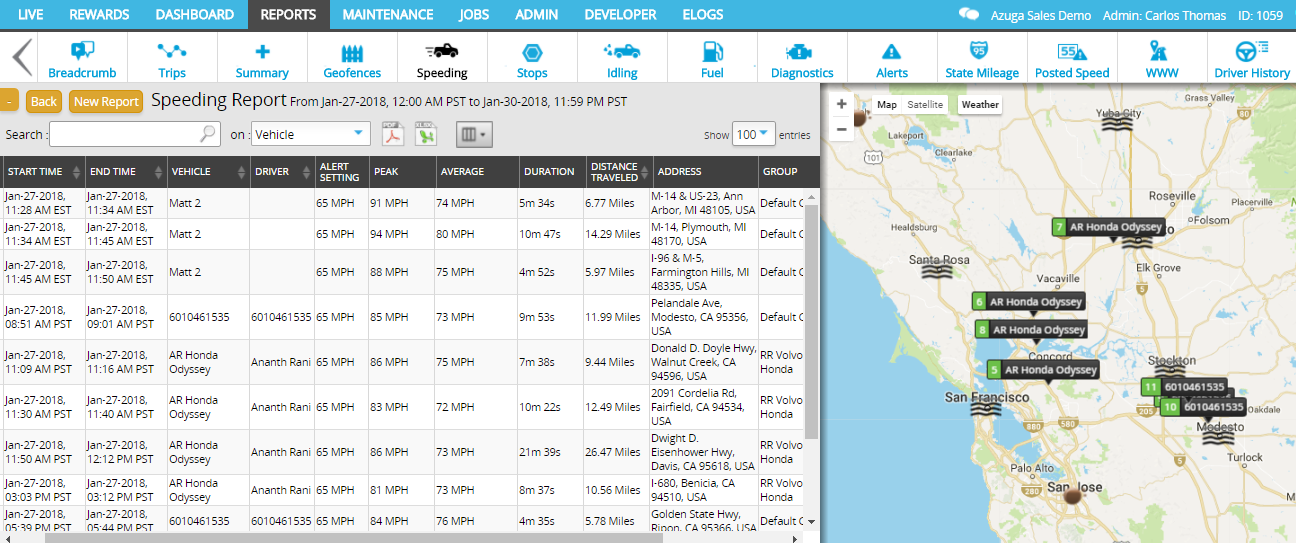Switch to the Elogs tab
1296x543 pixels.
pos(703,15)
